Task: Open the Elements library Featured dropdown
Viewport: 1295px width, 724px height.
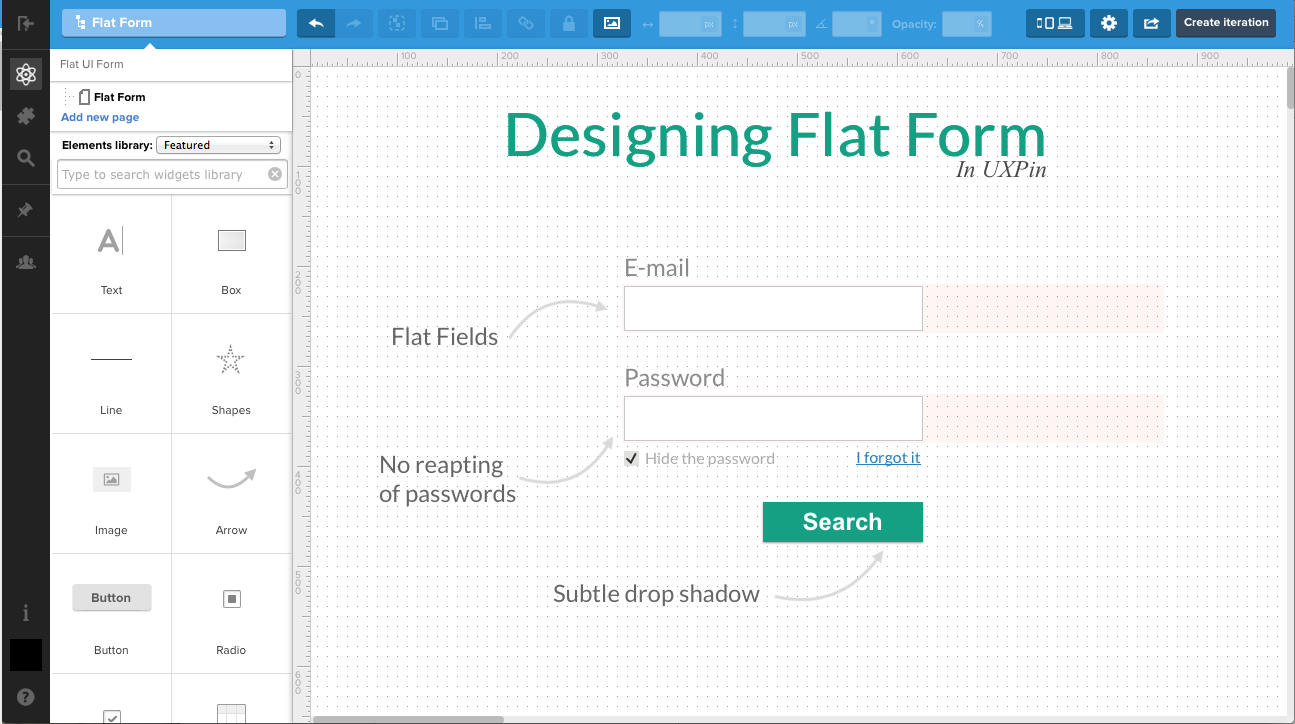Action: 218,145
